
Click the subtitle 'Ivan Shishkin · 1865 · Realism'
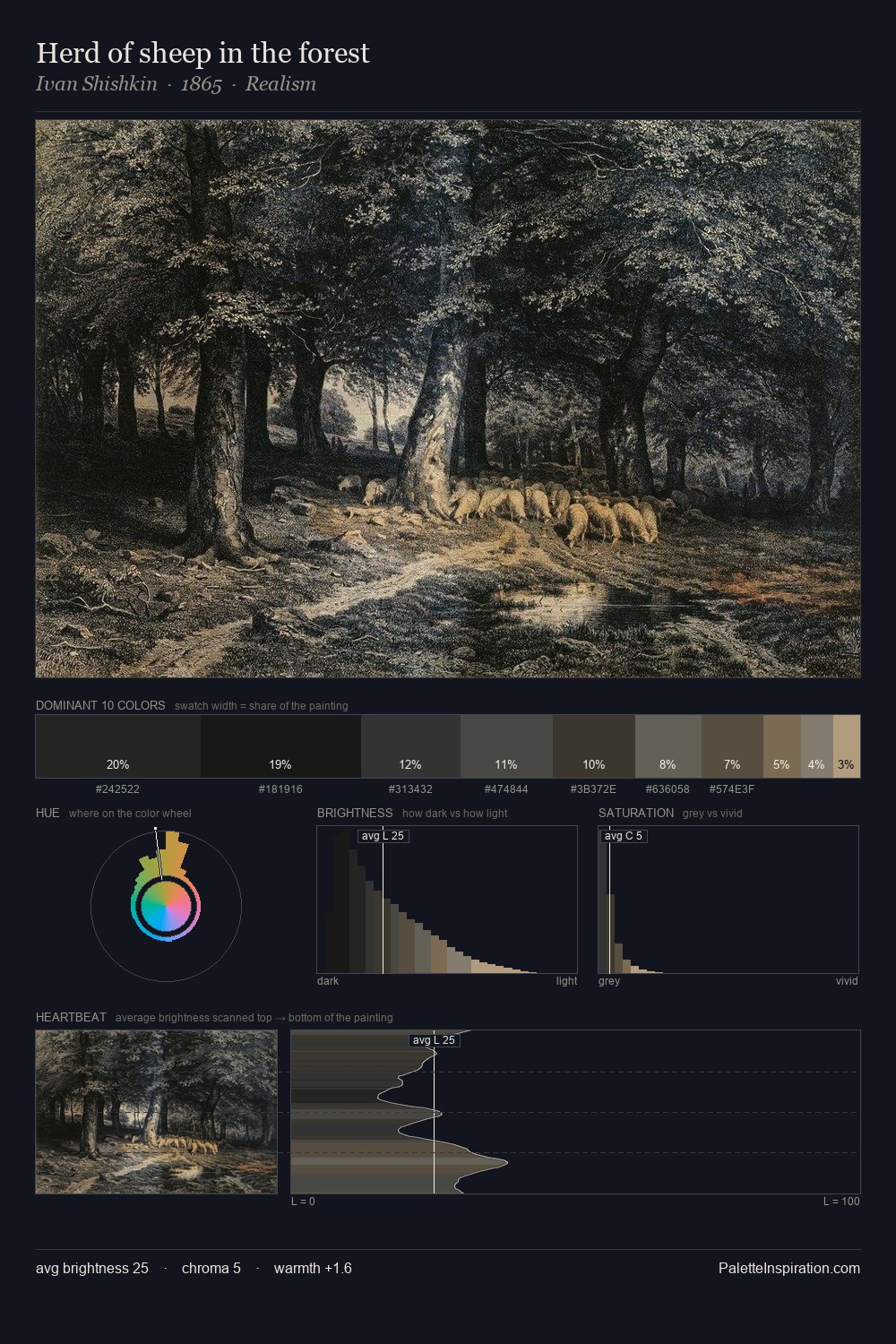(x=176, y=84)
